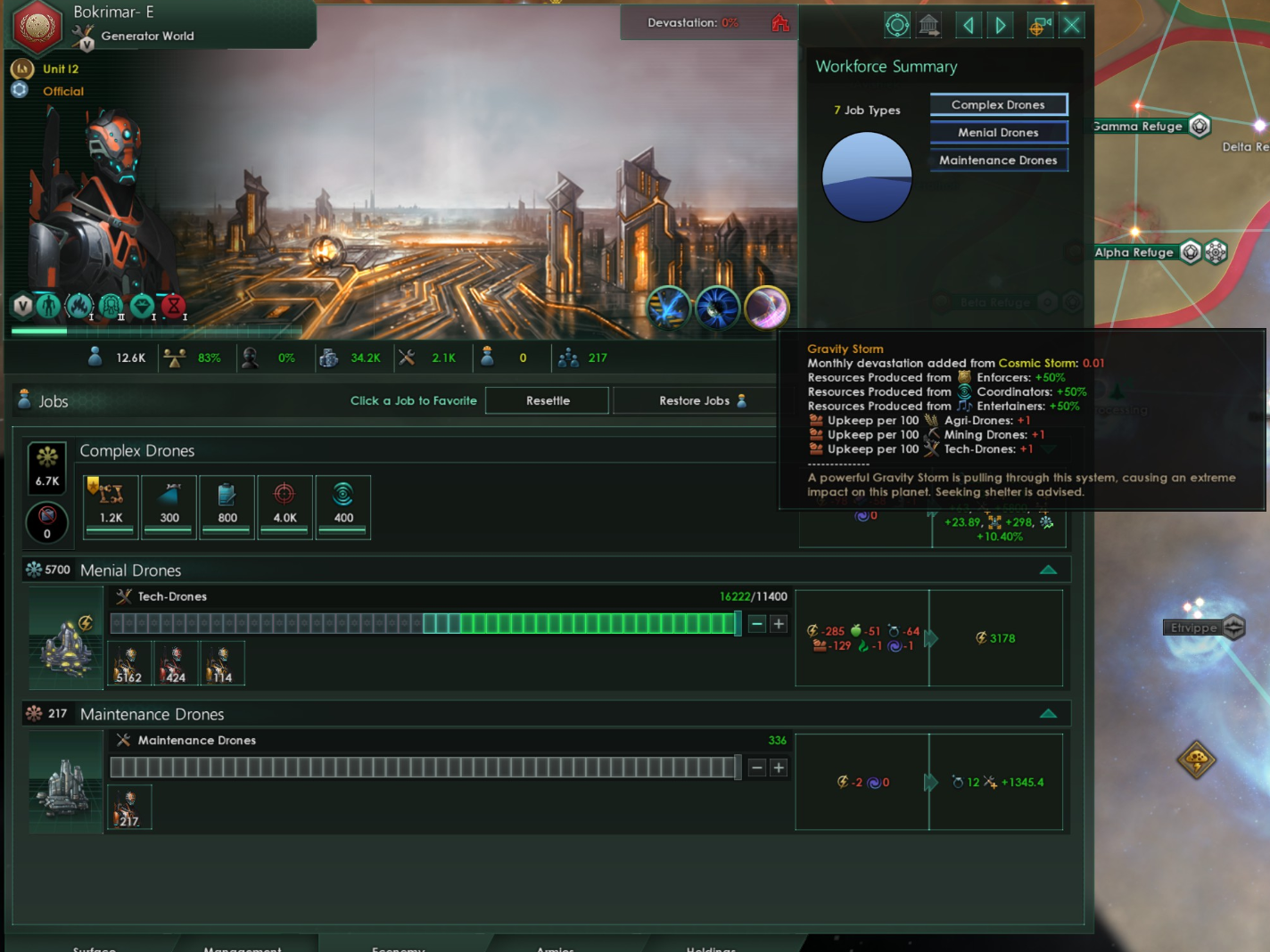1270x952 pixels.
Task: Go to next planet with right arrow
Action: [1001, 25]
